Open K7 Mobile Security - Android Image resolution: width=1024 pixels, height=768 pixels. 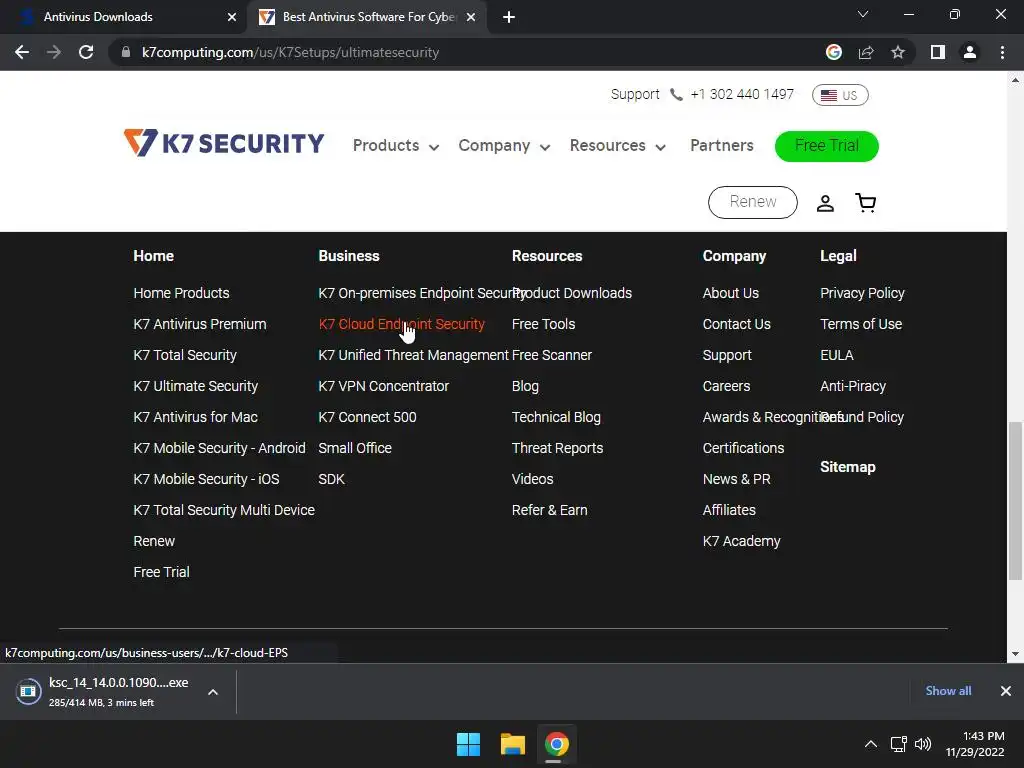click(219, 448)
